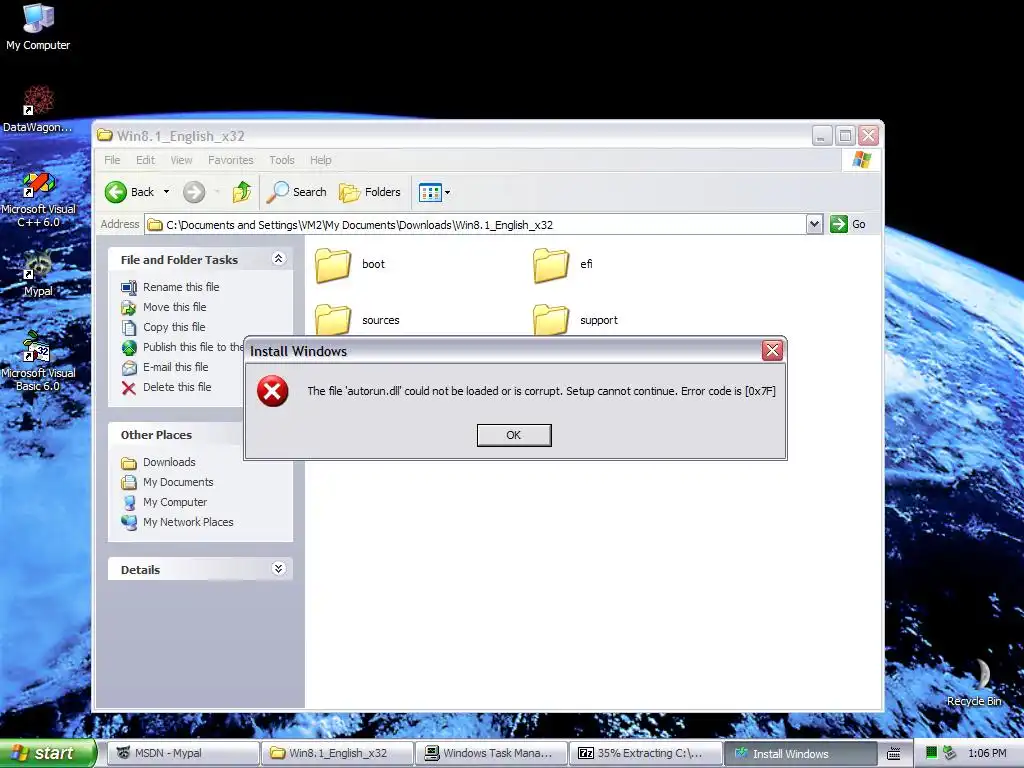Click into the Address path field
This screenshot has height=768, width=1024.
coord(475,225)
